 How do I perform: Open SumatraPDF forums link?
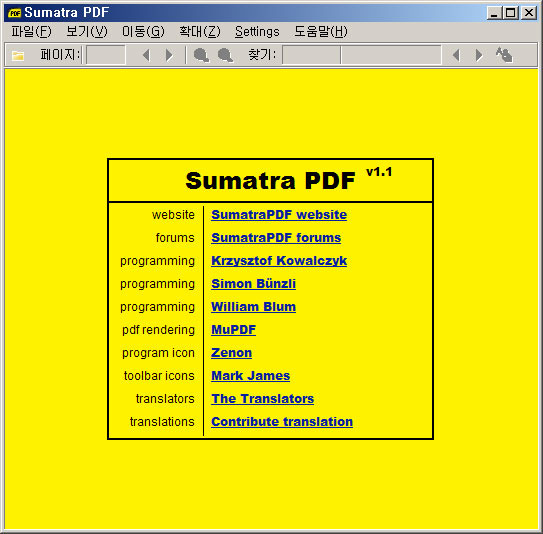tap(276, 238)
